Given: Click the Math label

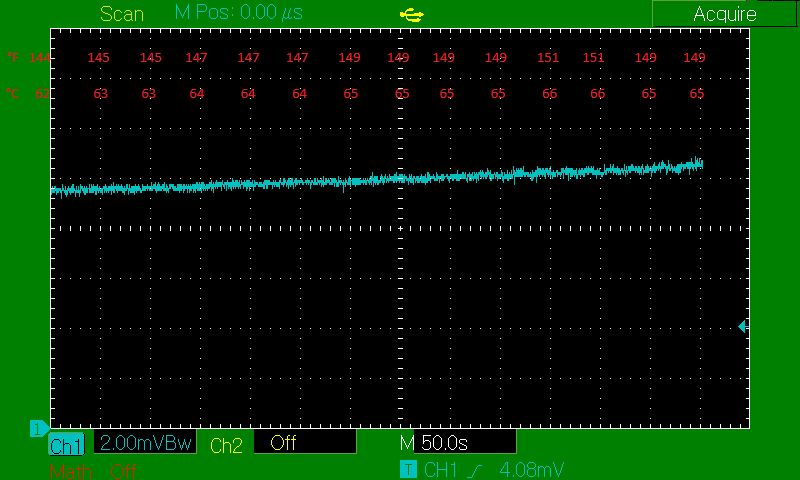Looking at the screenshot, I should point(71,471).
